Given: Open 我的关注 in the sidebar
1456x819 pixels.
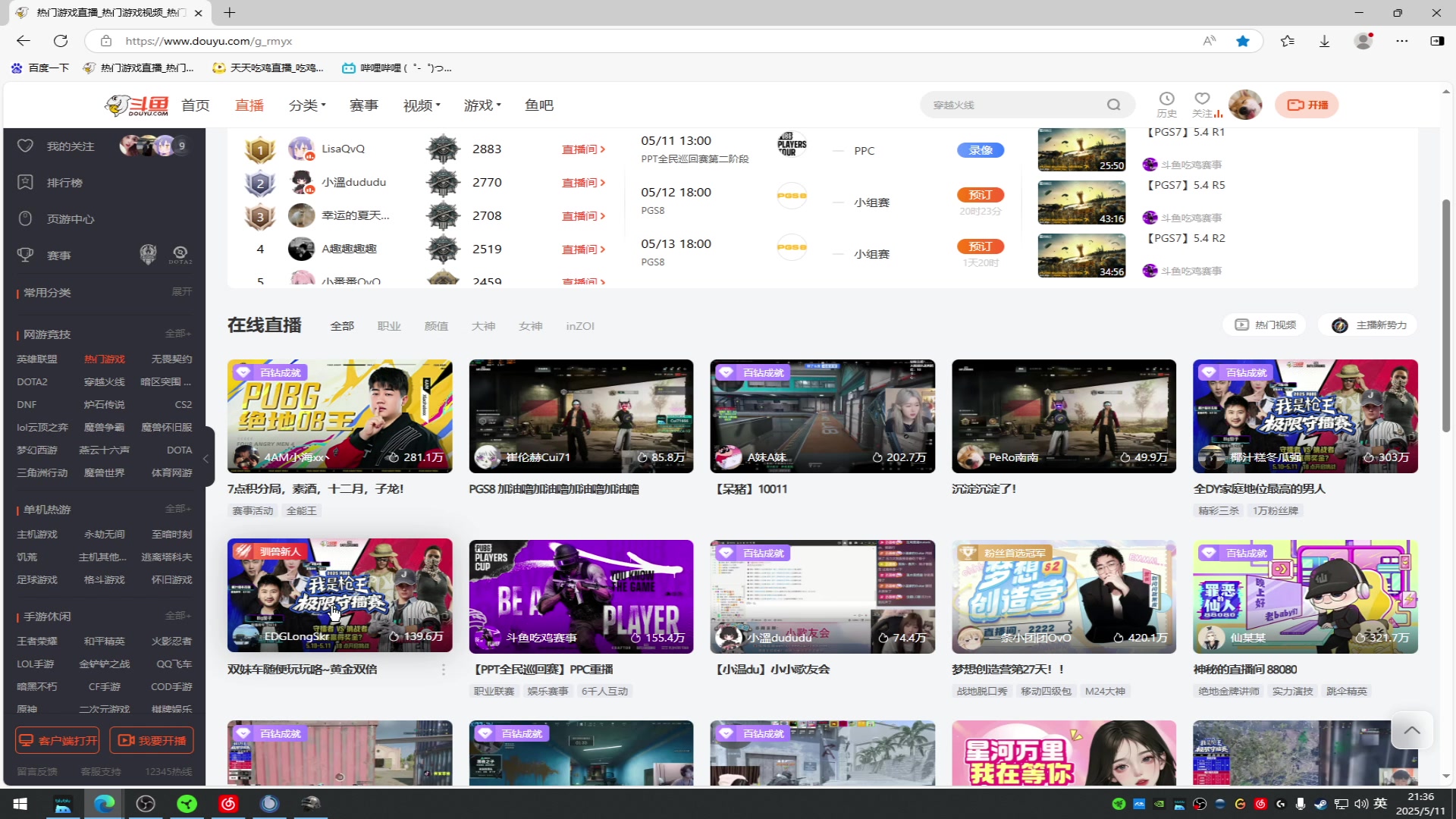Looking at the screenshot, I should pos(71,146).
